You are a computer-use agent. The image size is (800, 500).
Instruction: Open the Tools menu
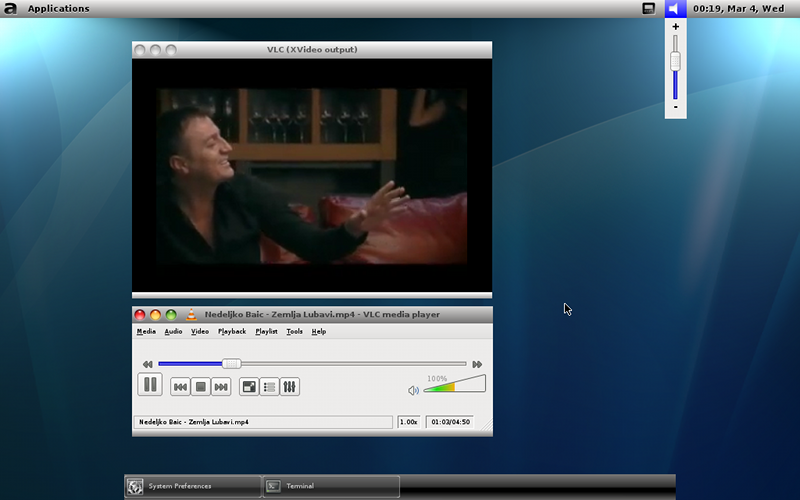click(x=294, y=332)
